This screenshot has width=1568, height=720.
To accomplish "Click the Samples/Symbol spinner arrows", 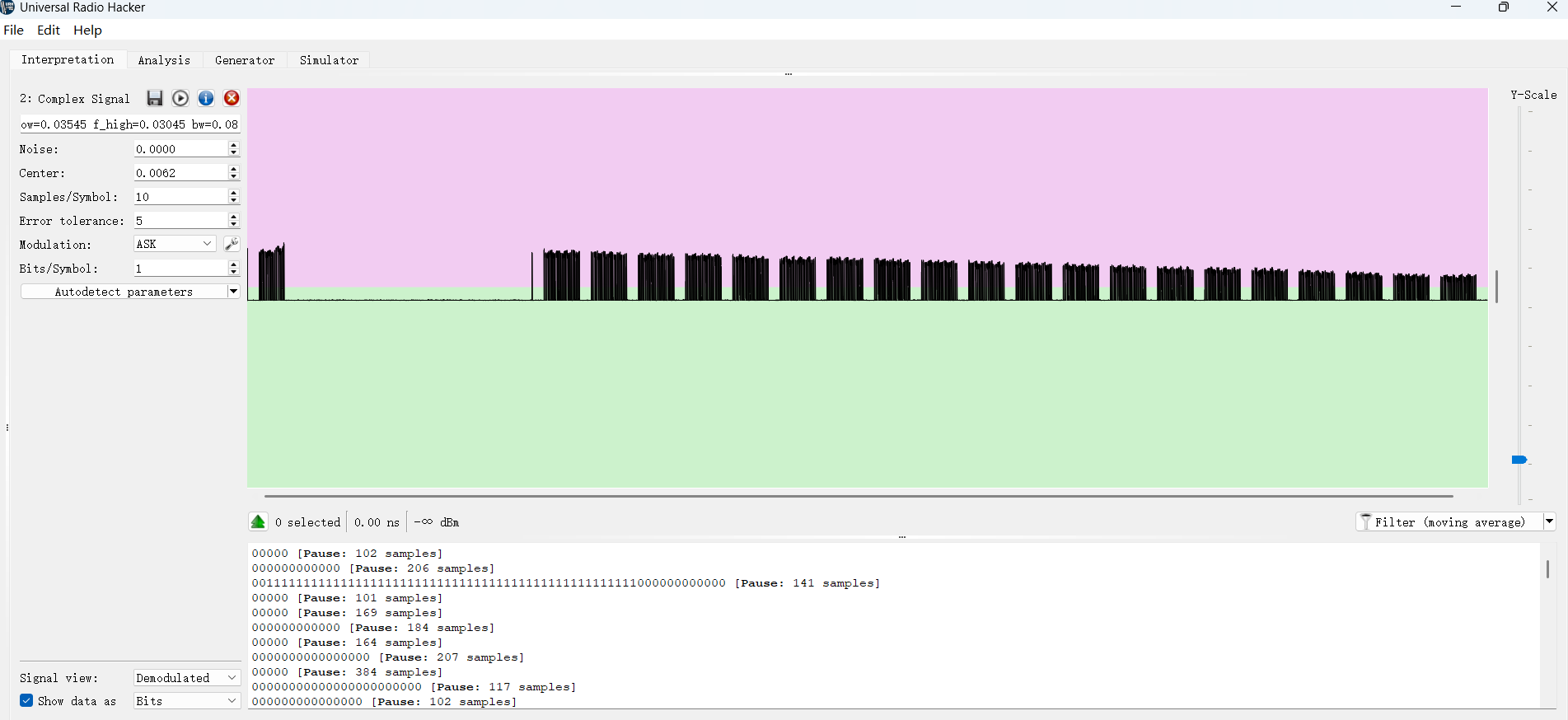I will coord(234,197).
